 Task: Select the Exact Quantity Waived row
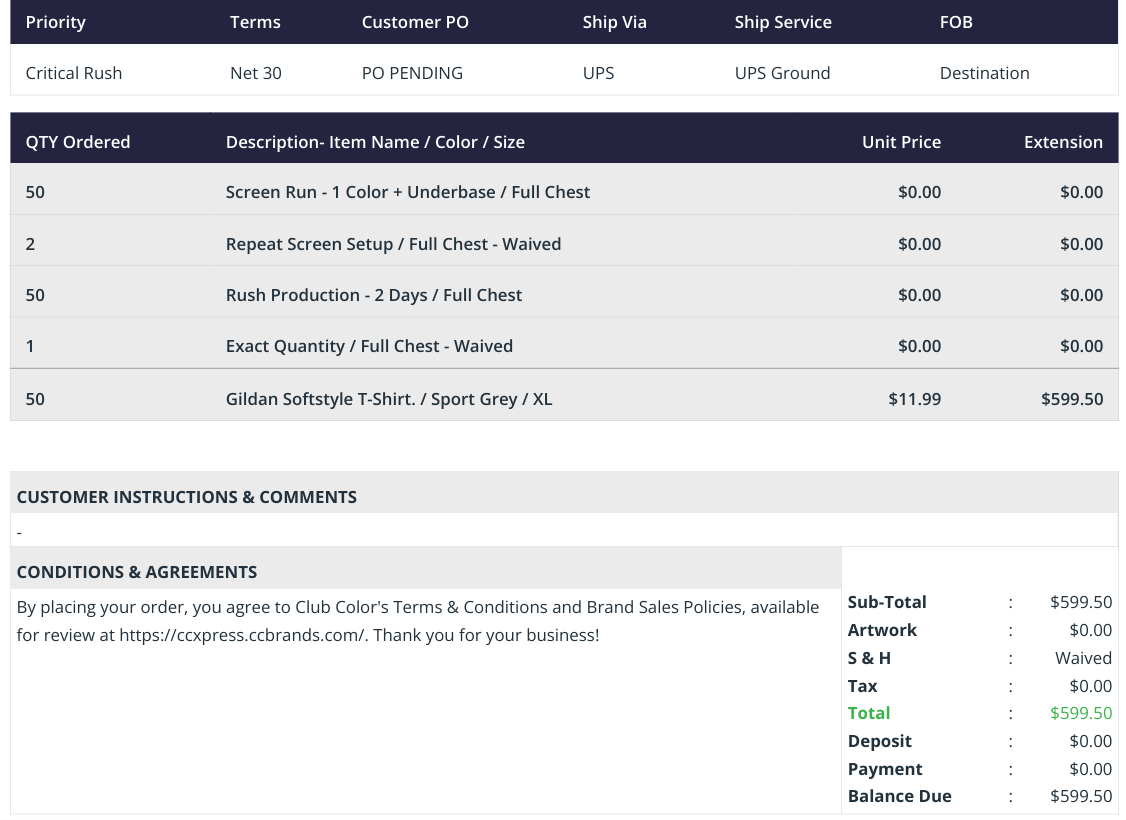click(564, 346)
